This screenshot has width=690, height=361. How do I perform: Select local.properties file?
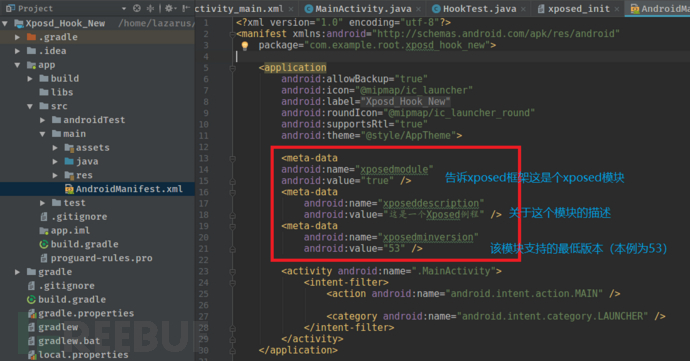point(83,355)
